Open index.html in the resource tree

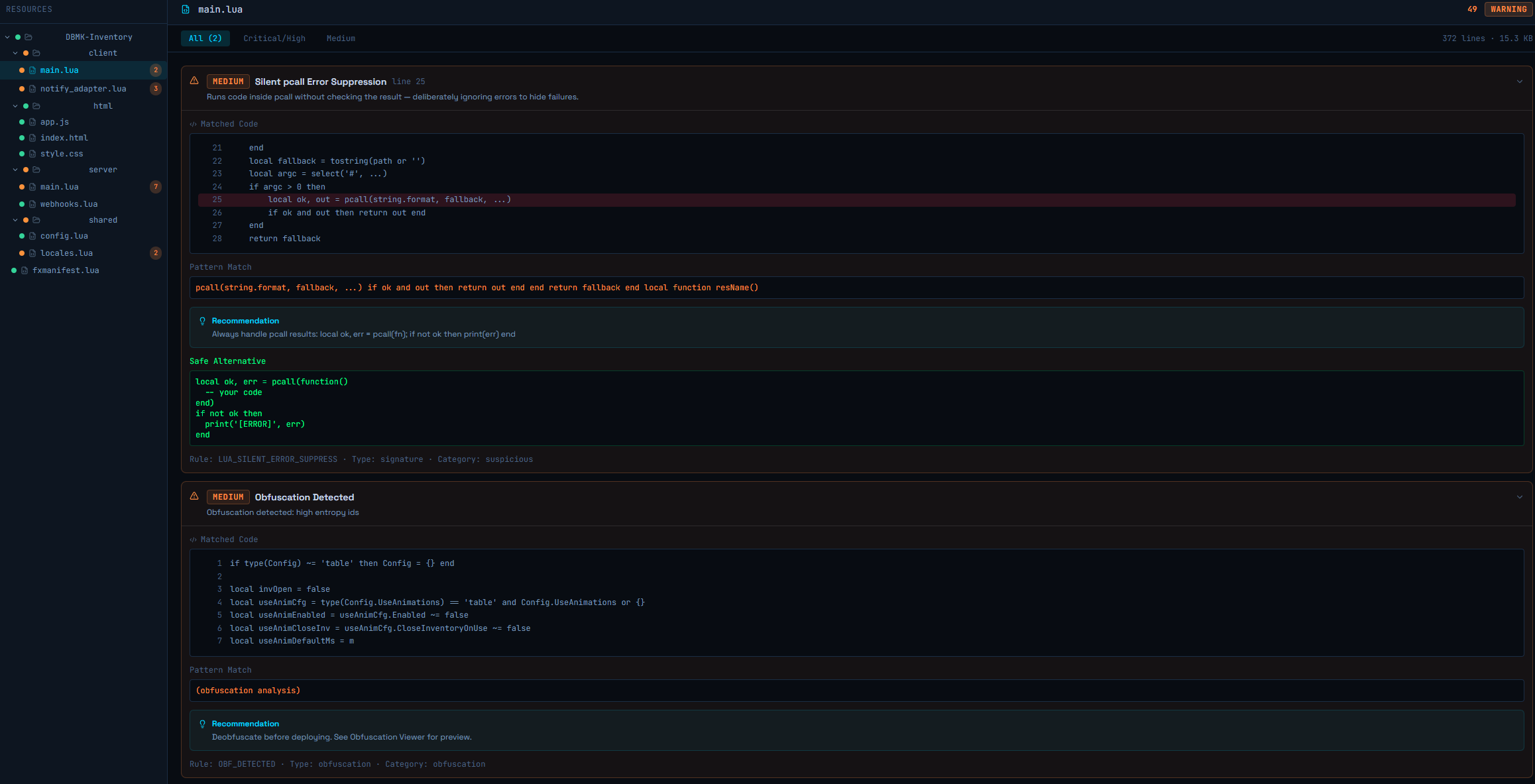(84, 138)
